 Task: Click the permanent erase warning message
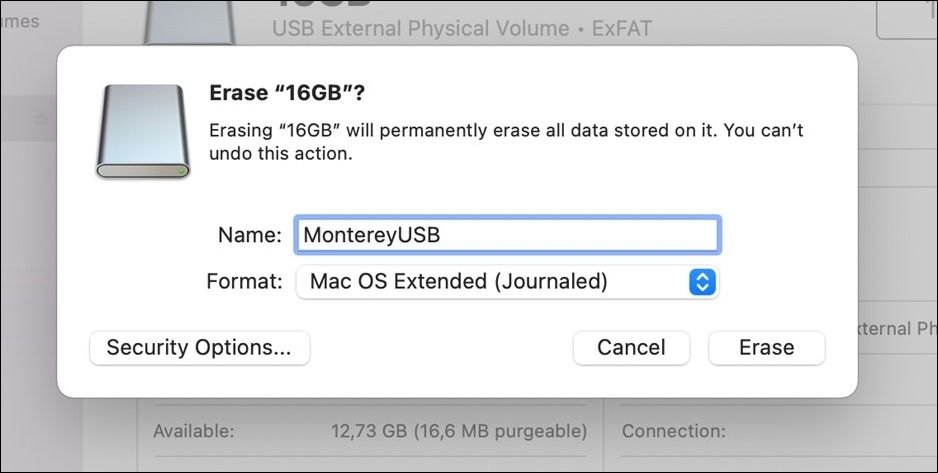506,142
